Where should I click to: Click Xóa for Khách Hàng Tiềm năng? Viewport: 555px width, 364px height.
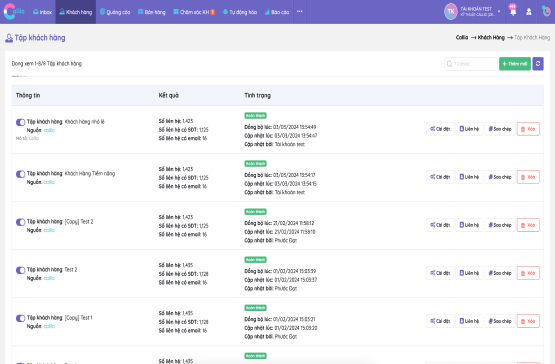tap(528, 177)
